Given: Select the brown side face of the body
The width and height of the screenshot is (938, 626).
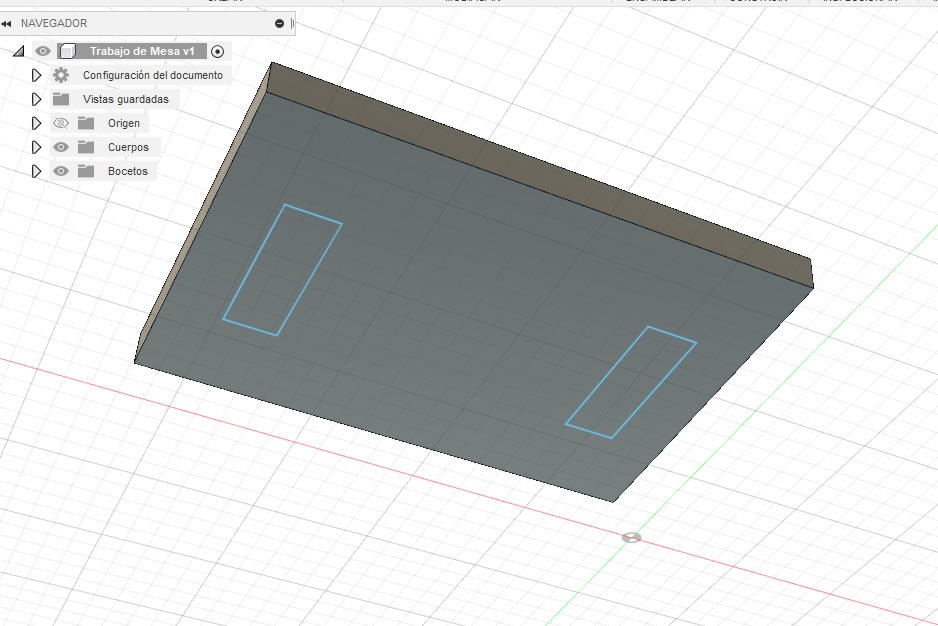Looking at the screenshot, I should pyautogui.click(x=538, y=174).
